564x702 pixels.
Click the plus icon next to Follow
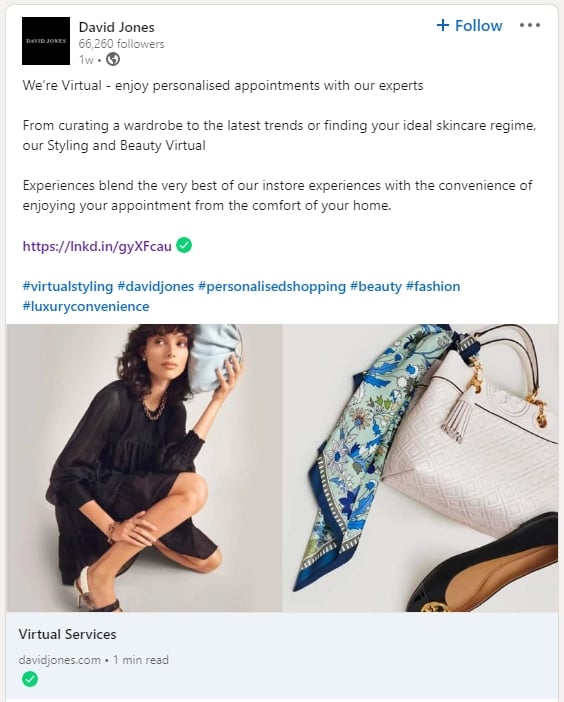(442, 25)
